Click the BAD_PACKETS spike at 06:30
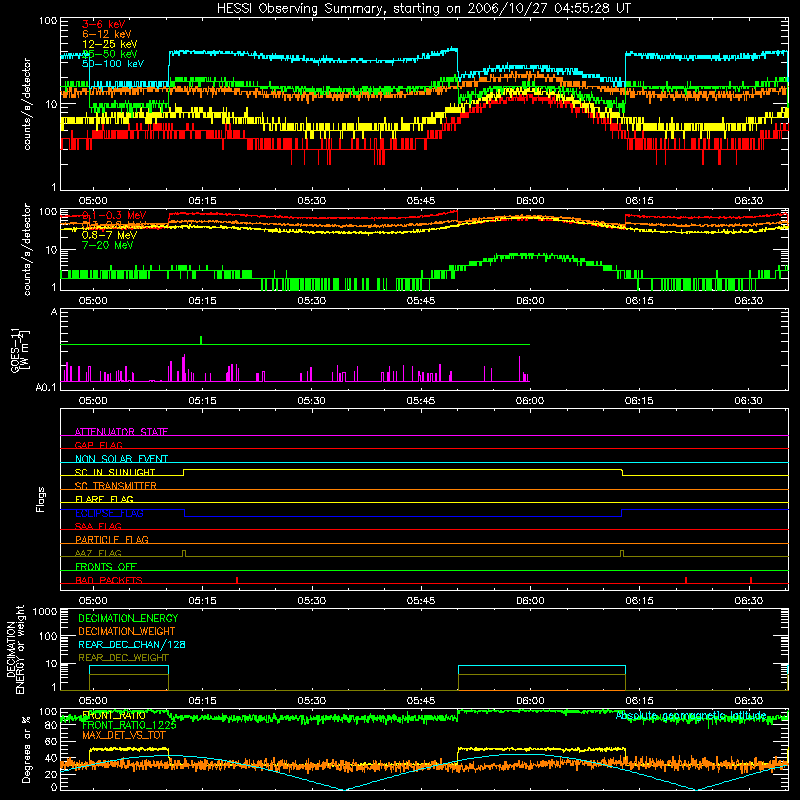The width and height of the screenshot is (800, 800). pos(751,580)
